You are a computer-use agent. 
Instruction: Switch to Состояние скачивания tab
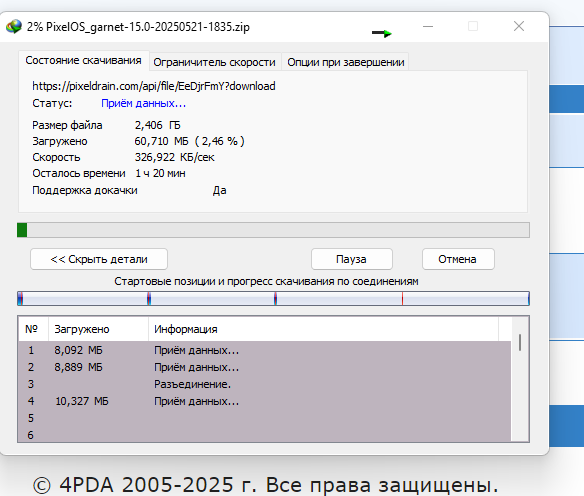(x=83, y=61)
